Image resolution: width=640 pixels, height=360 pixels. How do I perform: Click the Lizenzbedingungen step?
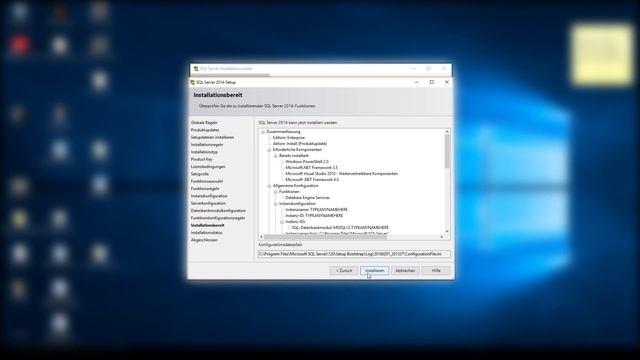pos(208,167)
